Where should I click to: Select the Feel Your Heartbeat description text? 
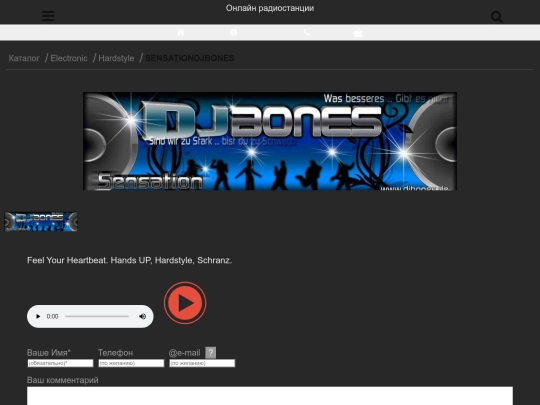coord(129,260)
